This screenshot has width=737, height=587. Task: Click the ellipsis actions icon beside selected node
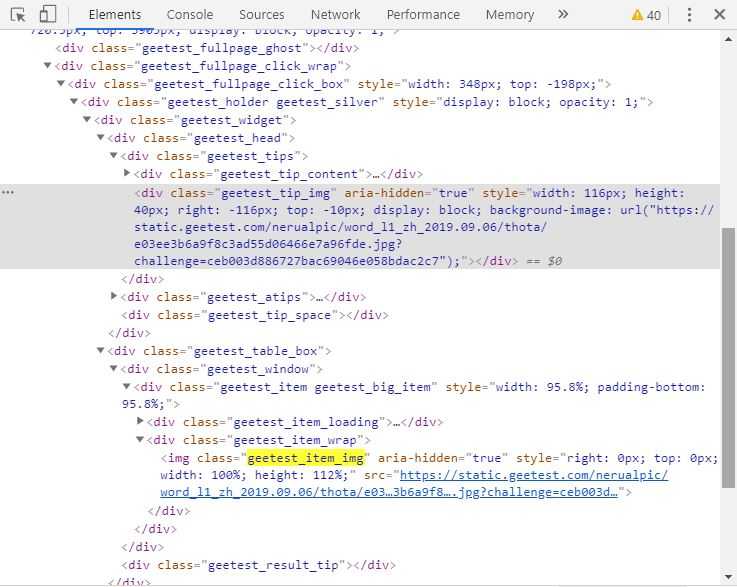[x=8, y=193]
